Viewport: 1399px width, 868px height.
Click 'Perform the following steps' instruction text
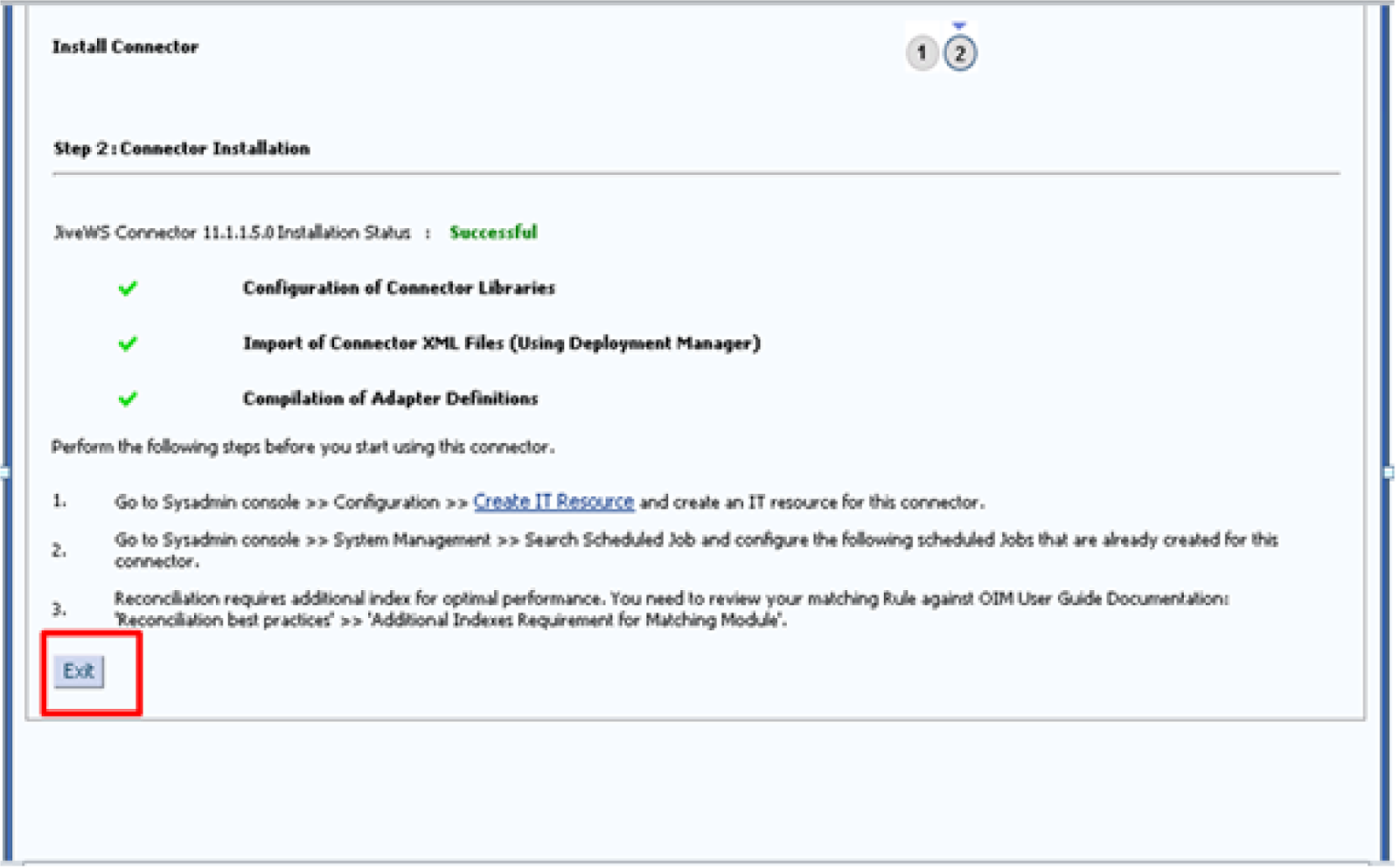pos(303,447)
